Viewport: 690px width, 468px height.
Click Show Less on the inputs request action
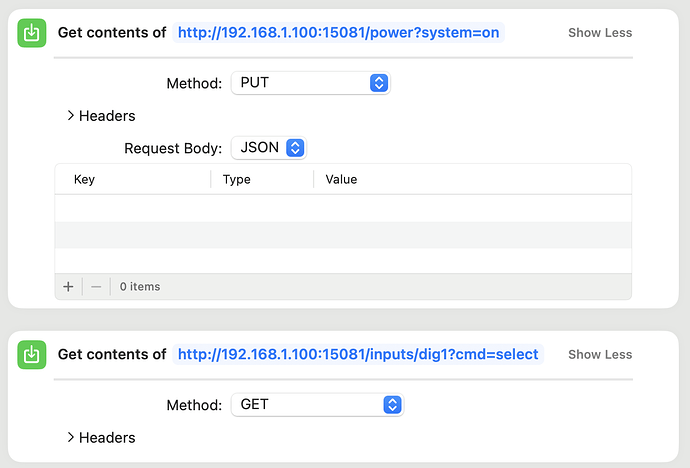tap(600, 355)
